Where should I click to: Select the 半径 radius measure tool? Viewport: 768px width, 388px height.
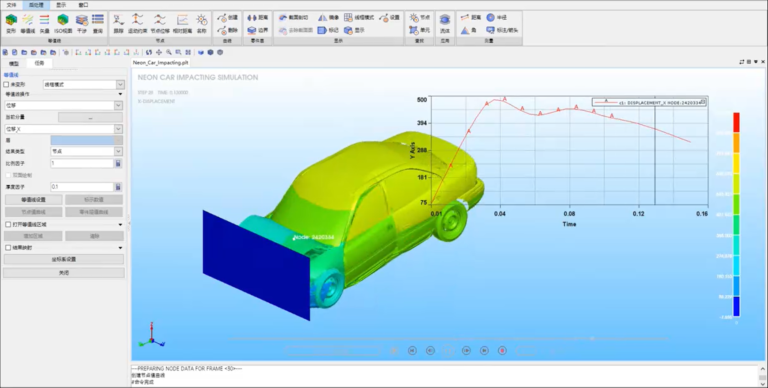496,18
